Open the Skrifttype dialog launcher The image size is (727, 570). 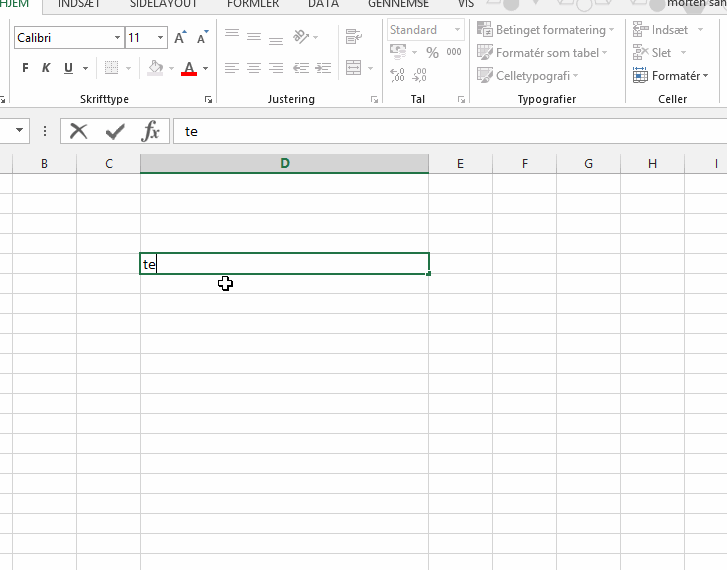click(x=208, y=100)
